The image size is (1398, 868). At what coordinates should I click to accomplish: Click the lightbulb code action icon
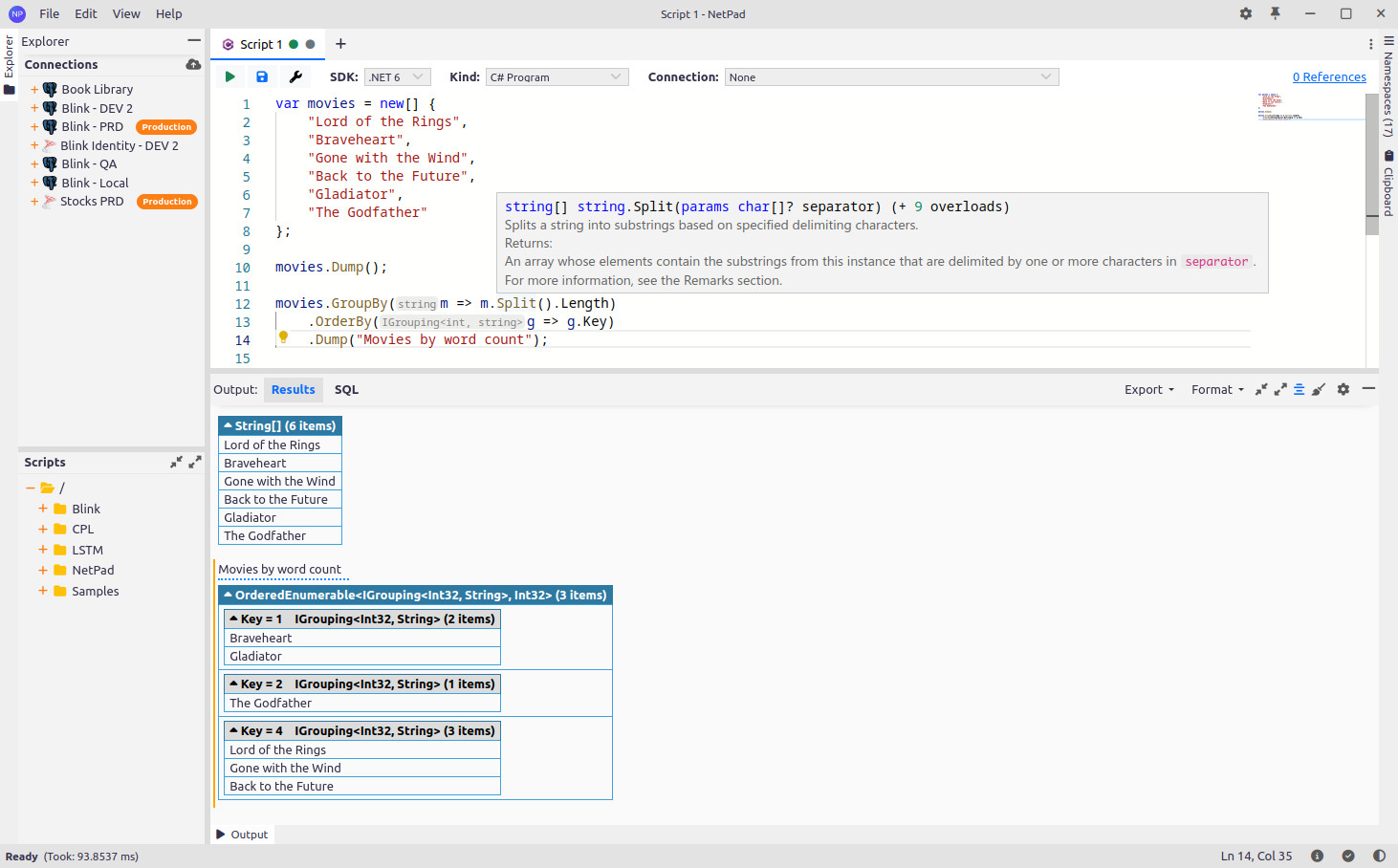pyautogui.click(x=283, y=336)
